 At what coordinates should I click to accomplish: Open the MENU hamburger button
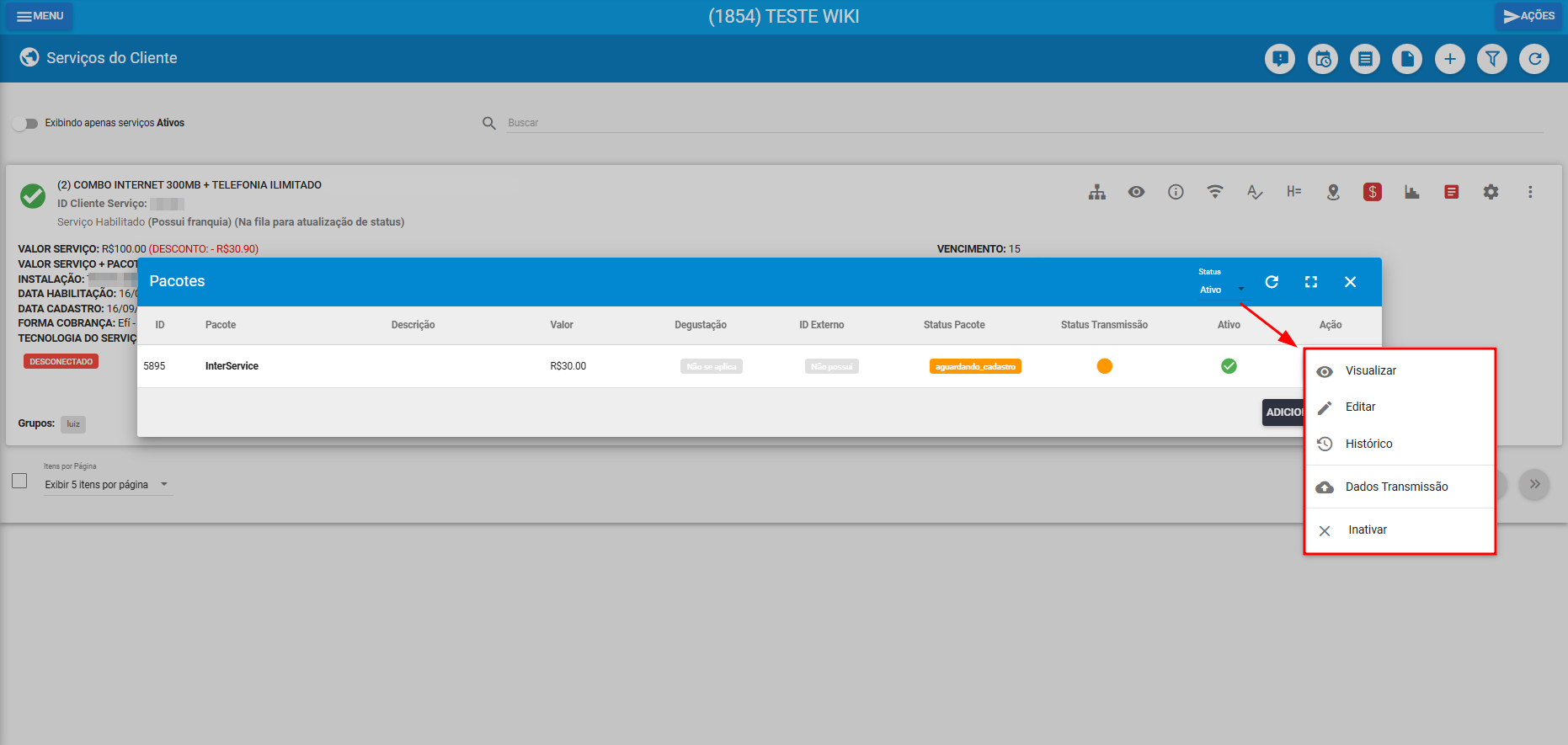pyautogui.click(x=40, y=16)
